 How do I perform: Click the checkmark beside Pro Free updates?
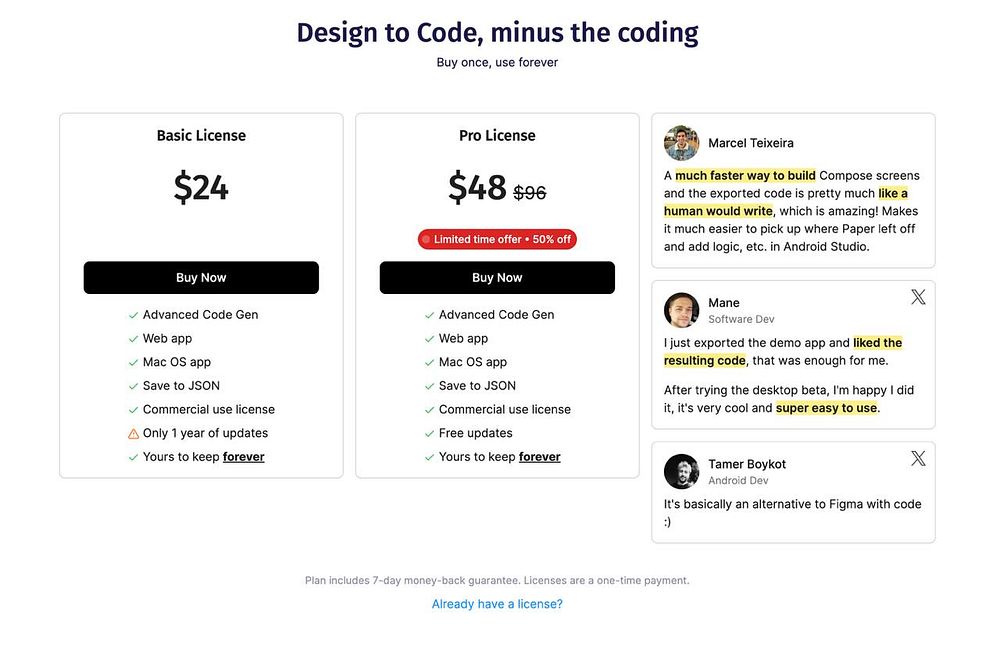coord(429,434)
